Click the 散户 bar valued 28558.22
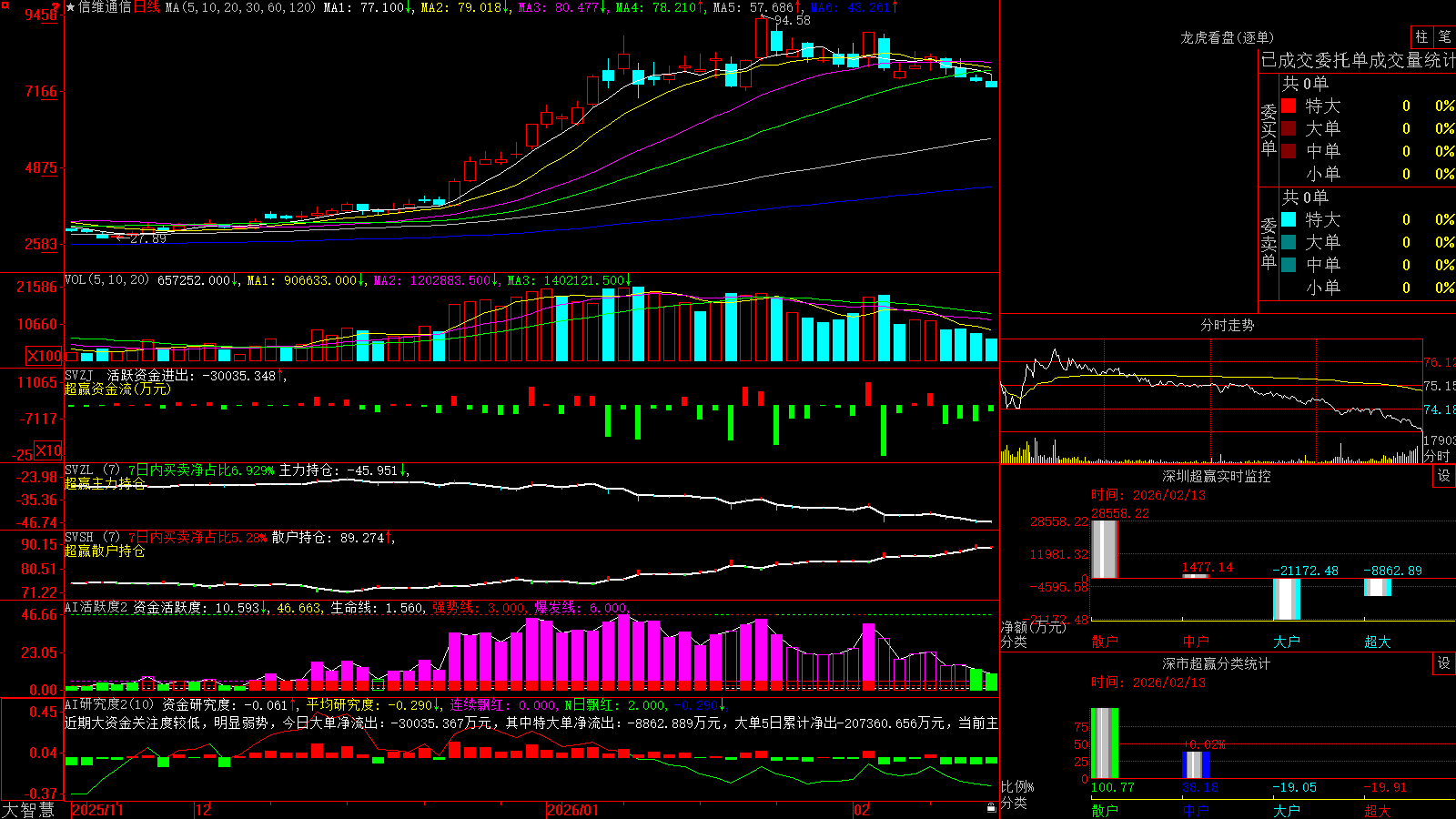This screenshot has width=1456, height=819. [x=1105, y=549]
